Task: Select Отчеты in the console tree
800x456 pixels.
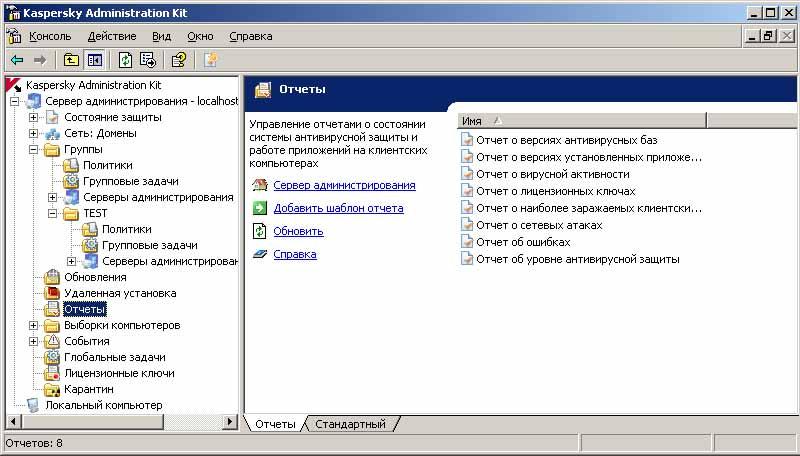Action: coord(85,309)
